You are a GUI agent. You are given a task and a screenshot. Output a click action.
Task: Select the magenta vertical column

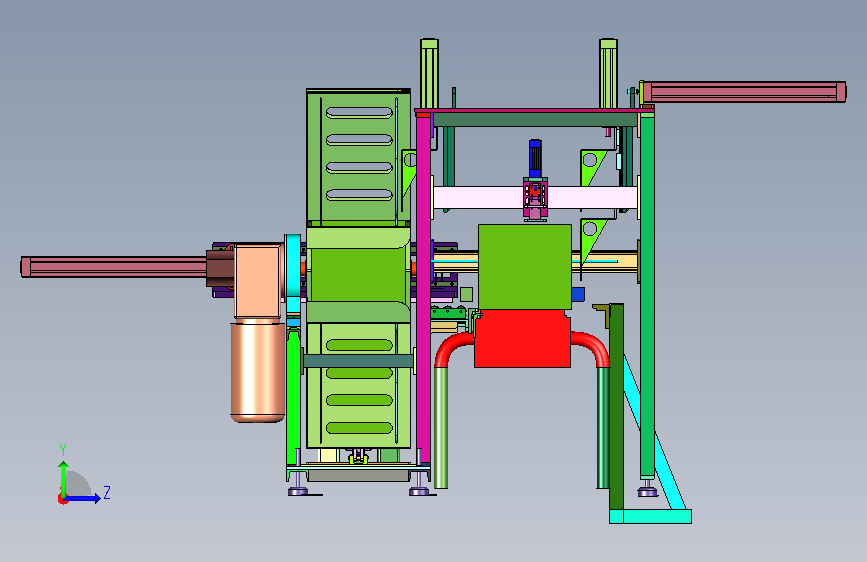pyautogui.click(x=424, y=288)
